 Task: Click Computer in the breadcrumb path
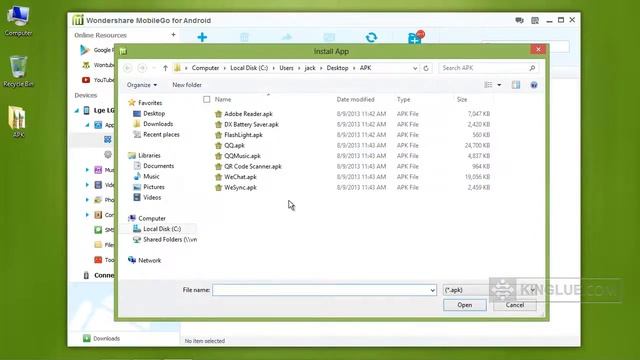coord(205,68)
